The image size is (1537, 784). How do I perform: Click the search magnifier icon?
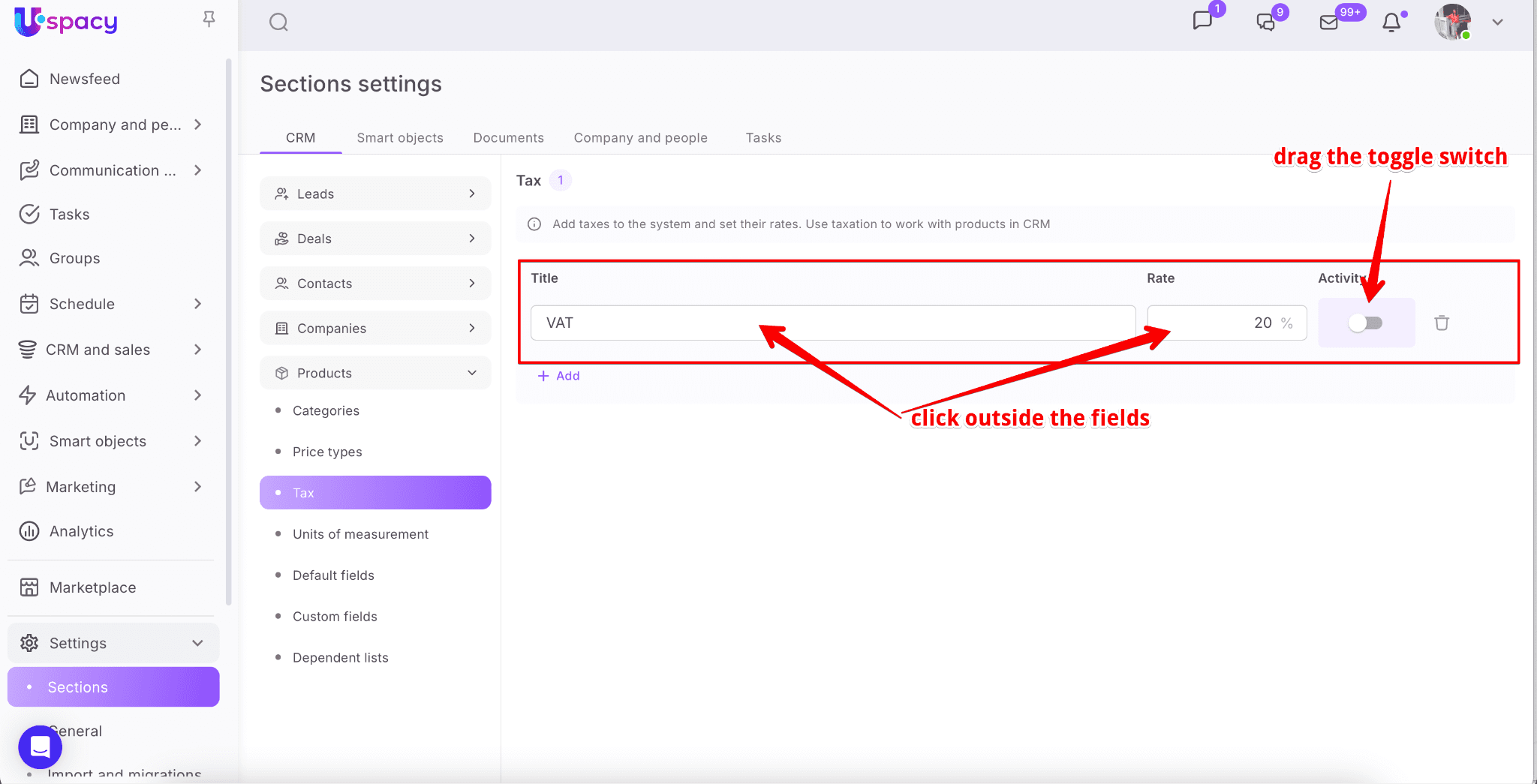tap(278, 23)
